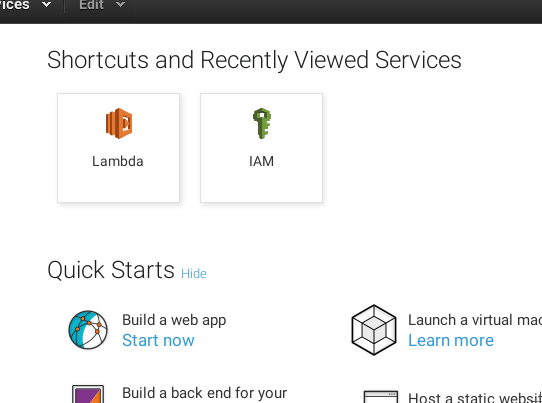Open the orange Lambda service icon
This screenshot has height=403, width=542.
[x=119, y=123]
